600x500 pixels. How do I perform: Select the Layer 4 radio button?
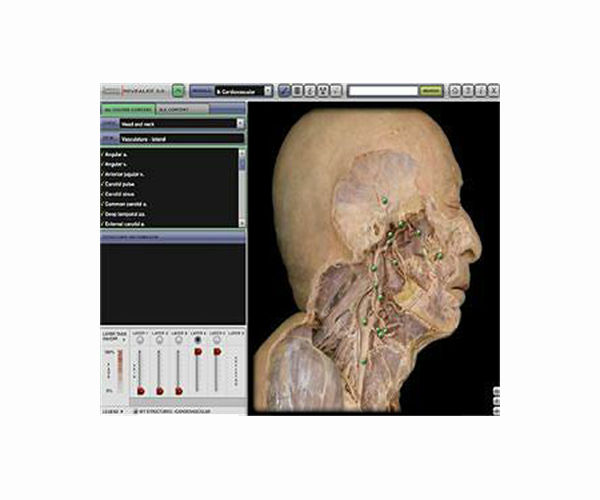pyautogui.click(x=198, y=340)
